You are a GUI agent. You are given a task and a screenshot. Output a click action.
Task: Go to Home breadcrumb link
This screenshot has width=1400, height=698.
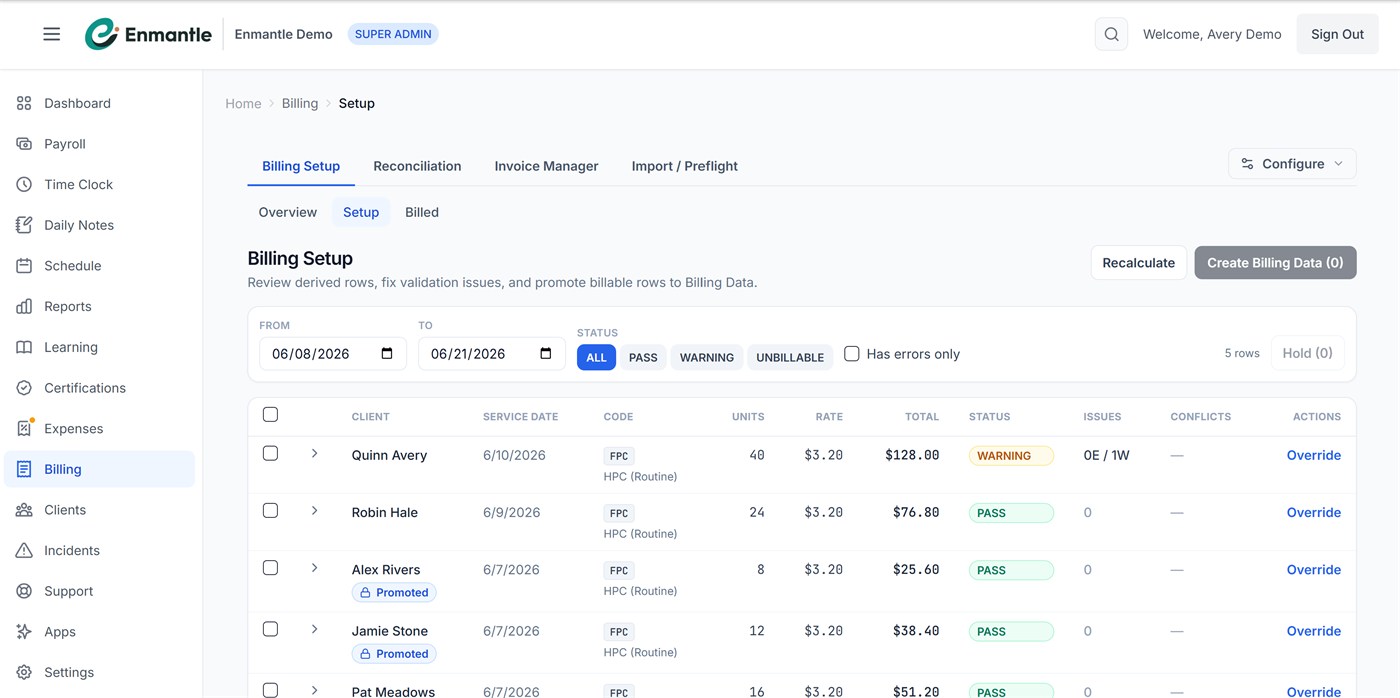(243, 103)
